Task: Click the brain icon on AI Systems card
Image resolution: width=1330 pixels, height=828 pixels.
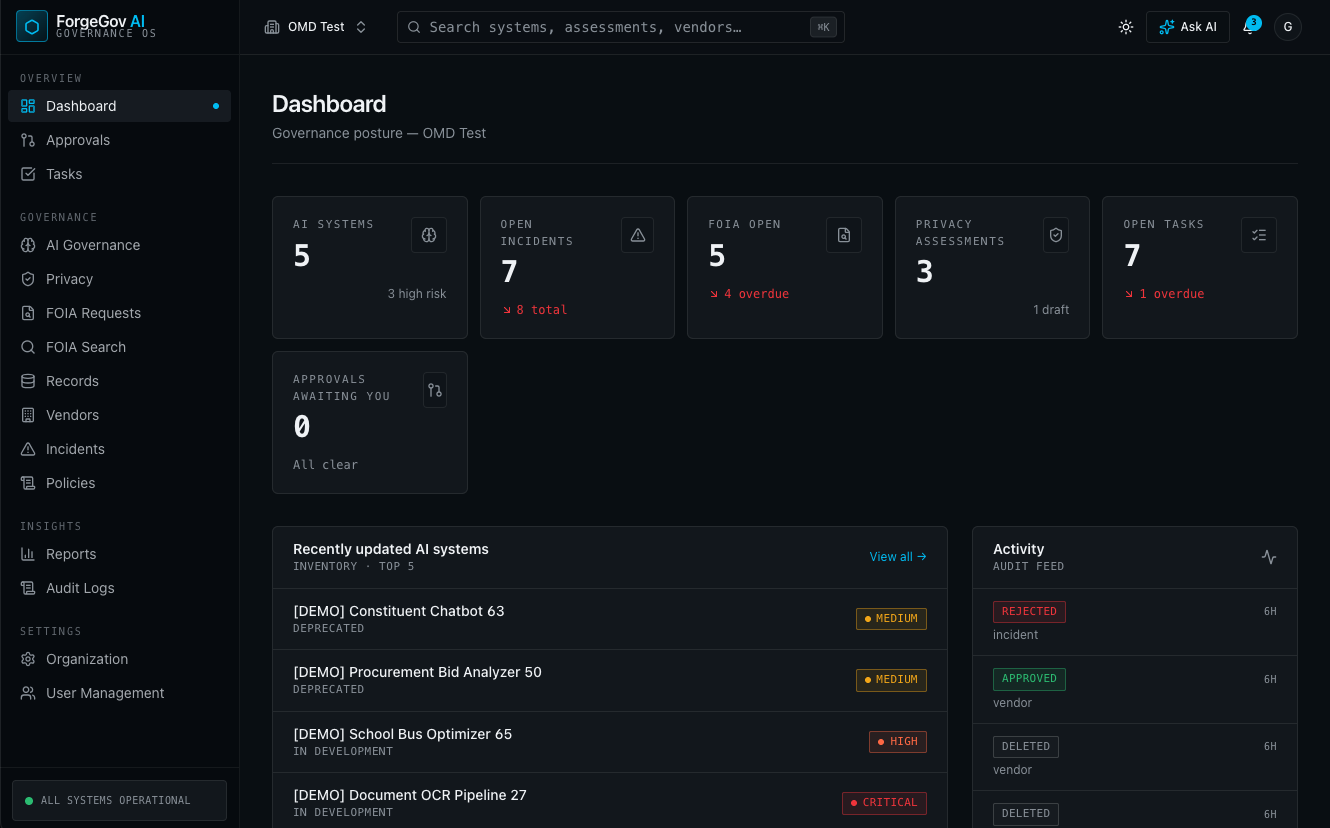Action: [429, 235]
